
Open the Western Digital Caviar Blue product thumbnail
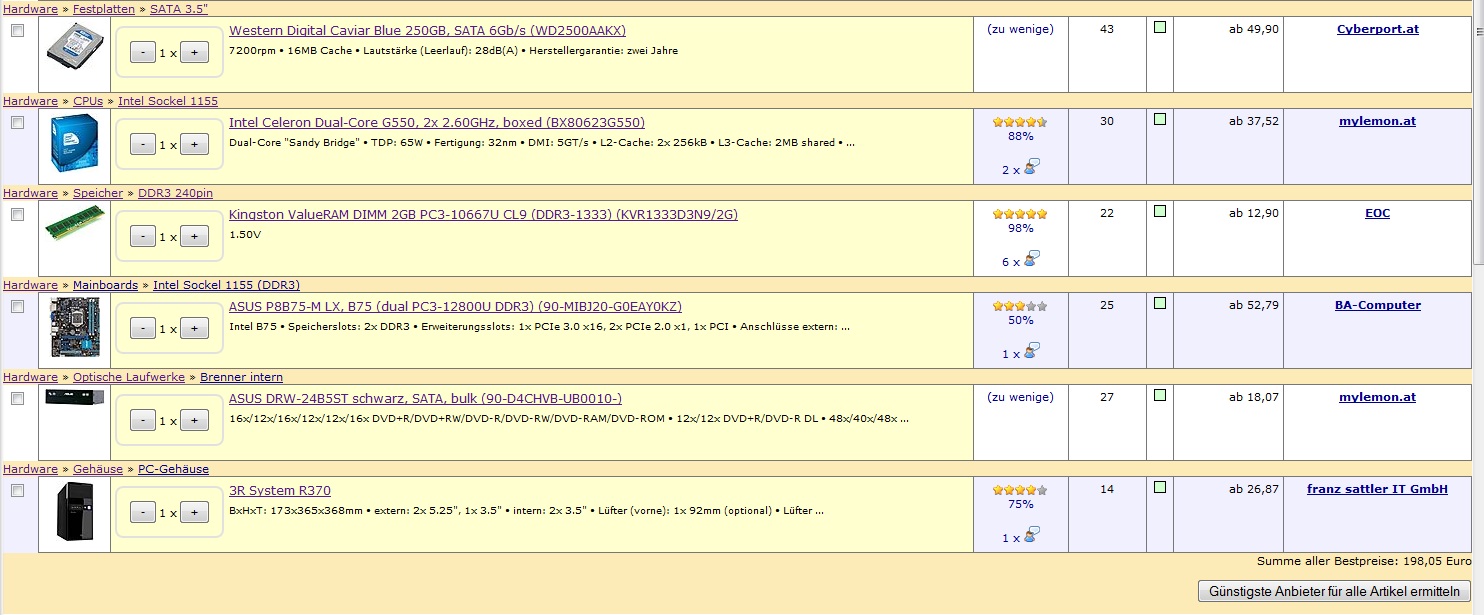coord(75,46)
